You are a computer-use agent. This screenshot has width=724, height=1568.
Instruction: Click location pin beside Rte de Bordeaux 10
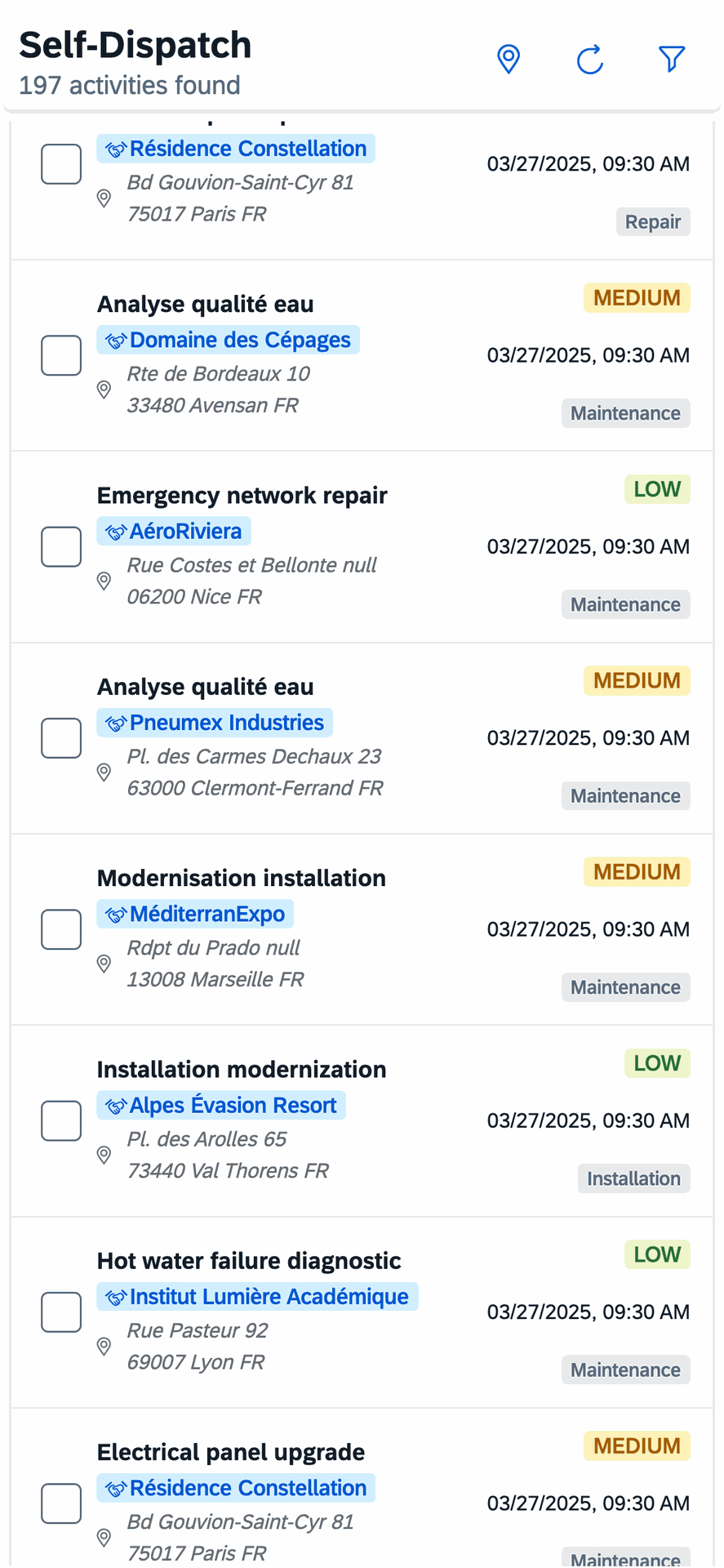[x=104, y=390]
